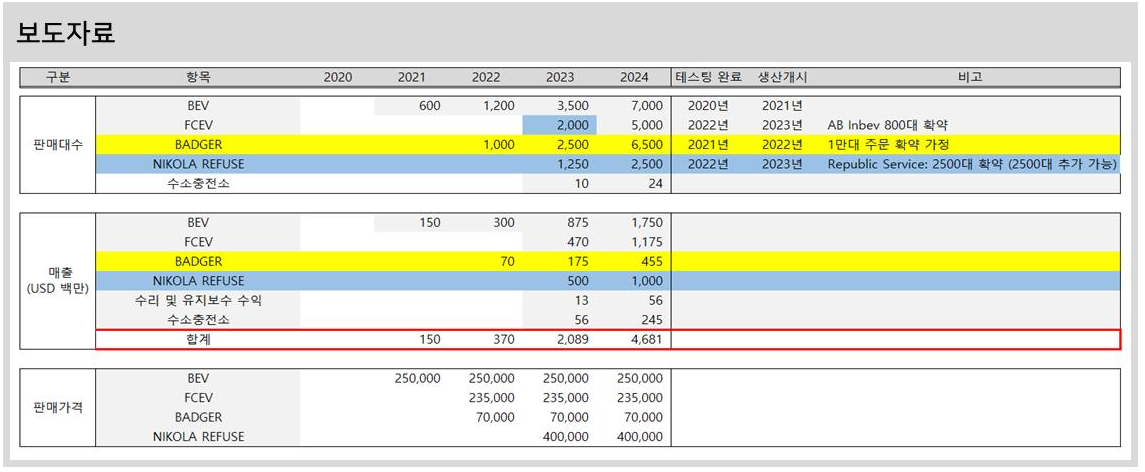
Task: Select 150 in the 합계 total row
Action: [429, 340]
